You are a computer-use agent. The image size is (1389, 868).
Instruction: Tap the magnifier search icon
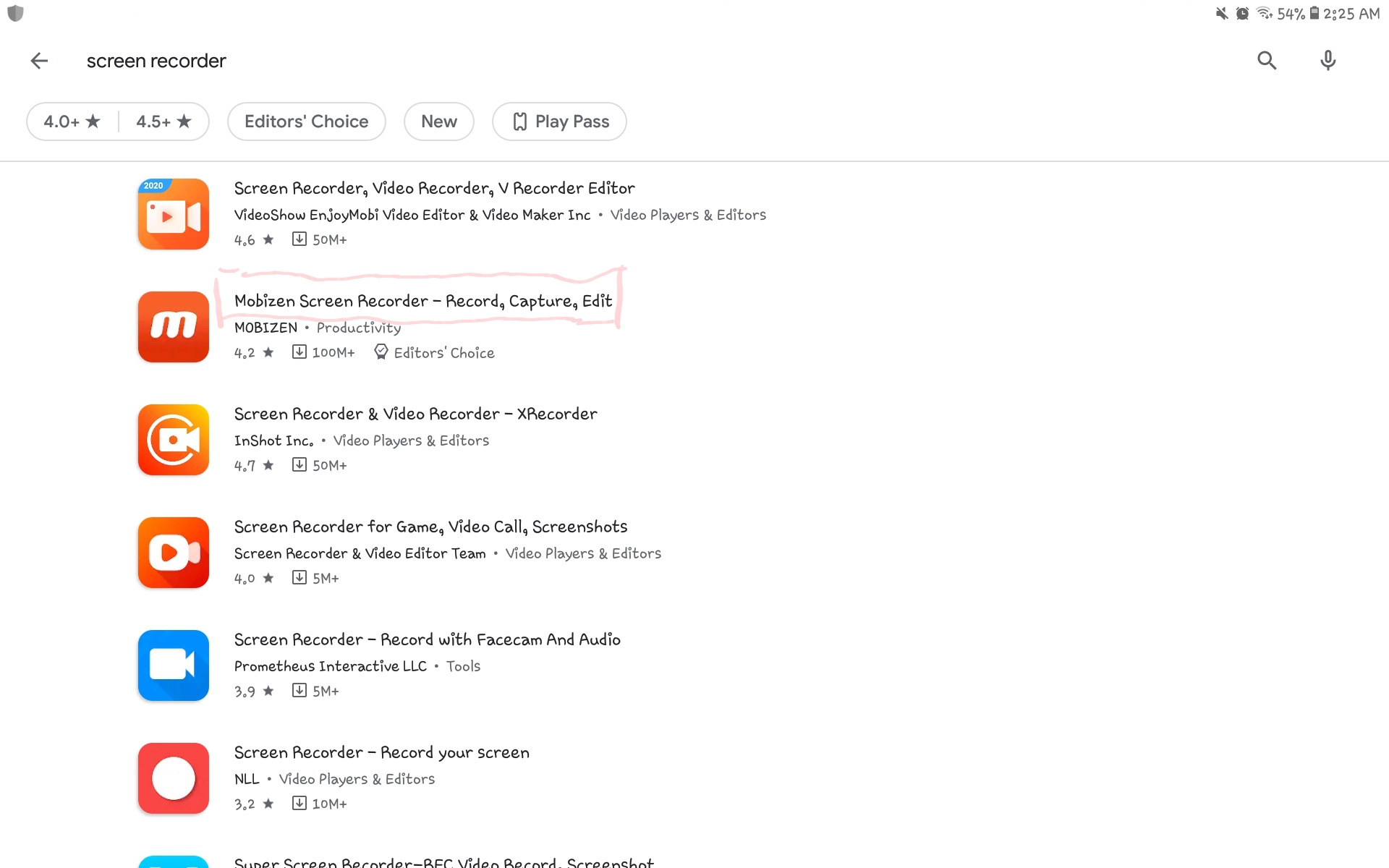pos(1267,61)
